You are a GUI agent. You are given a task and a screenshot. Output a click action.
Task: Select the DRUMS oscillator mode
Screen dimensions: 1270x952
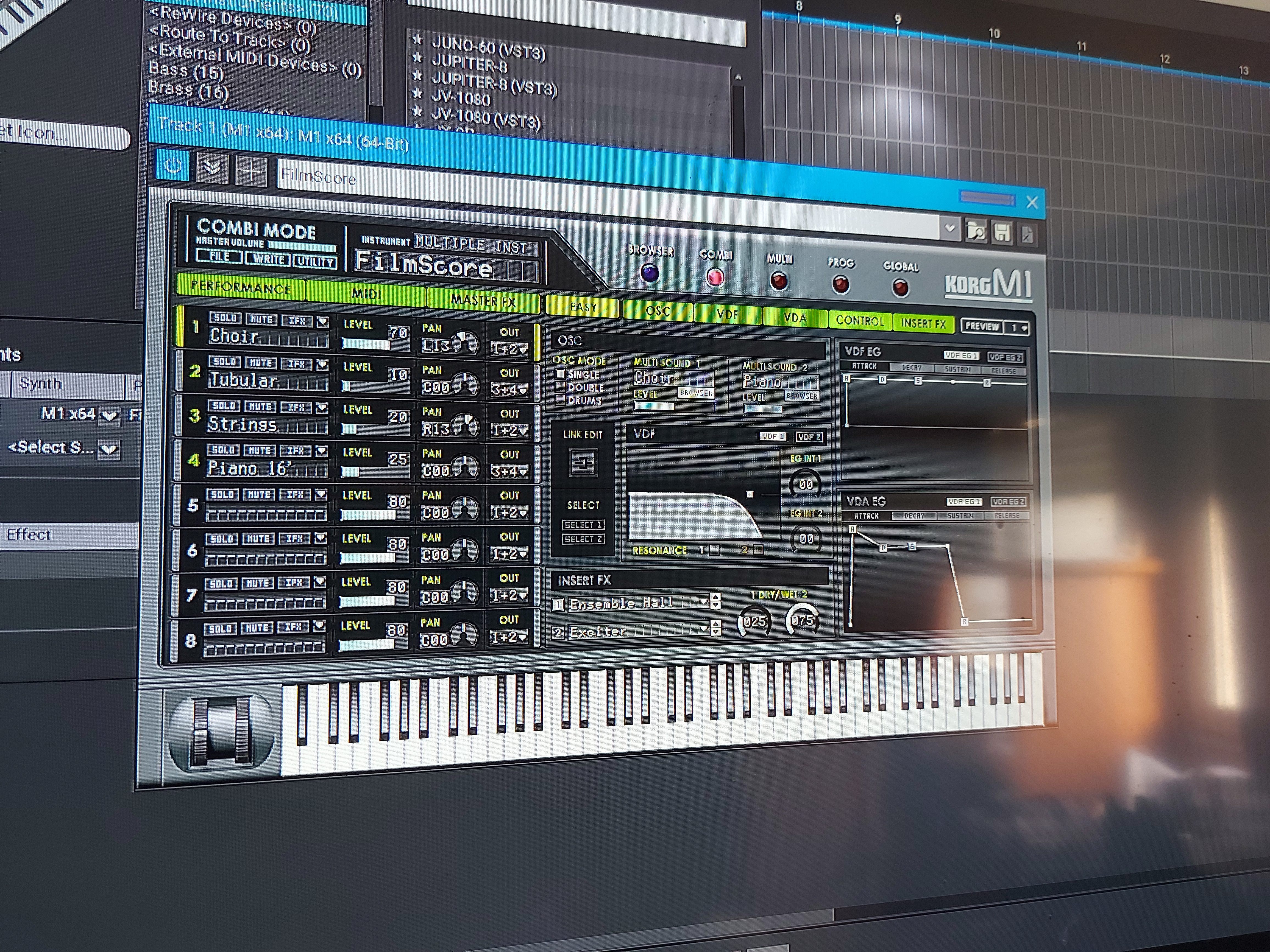click(x=561, y=400)
